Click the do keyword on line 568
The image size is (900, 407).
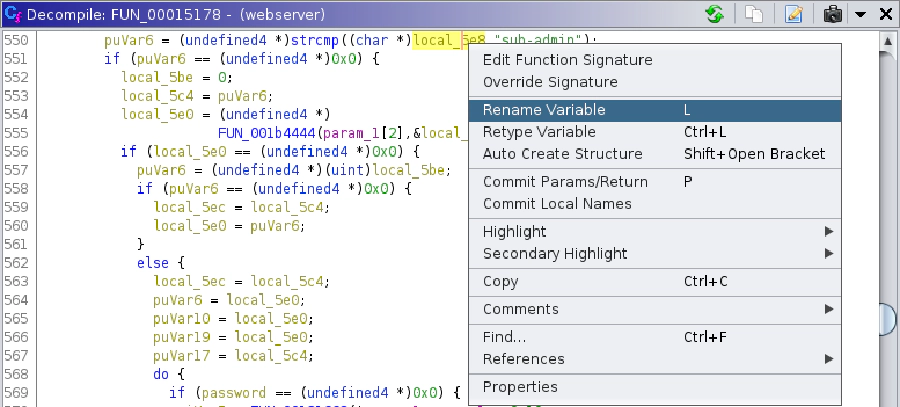tap(161, 374)
